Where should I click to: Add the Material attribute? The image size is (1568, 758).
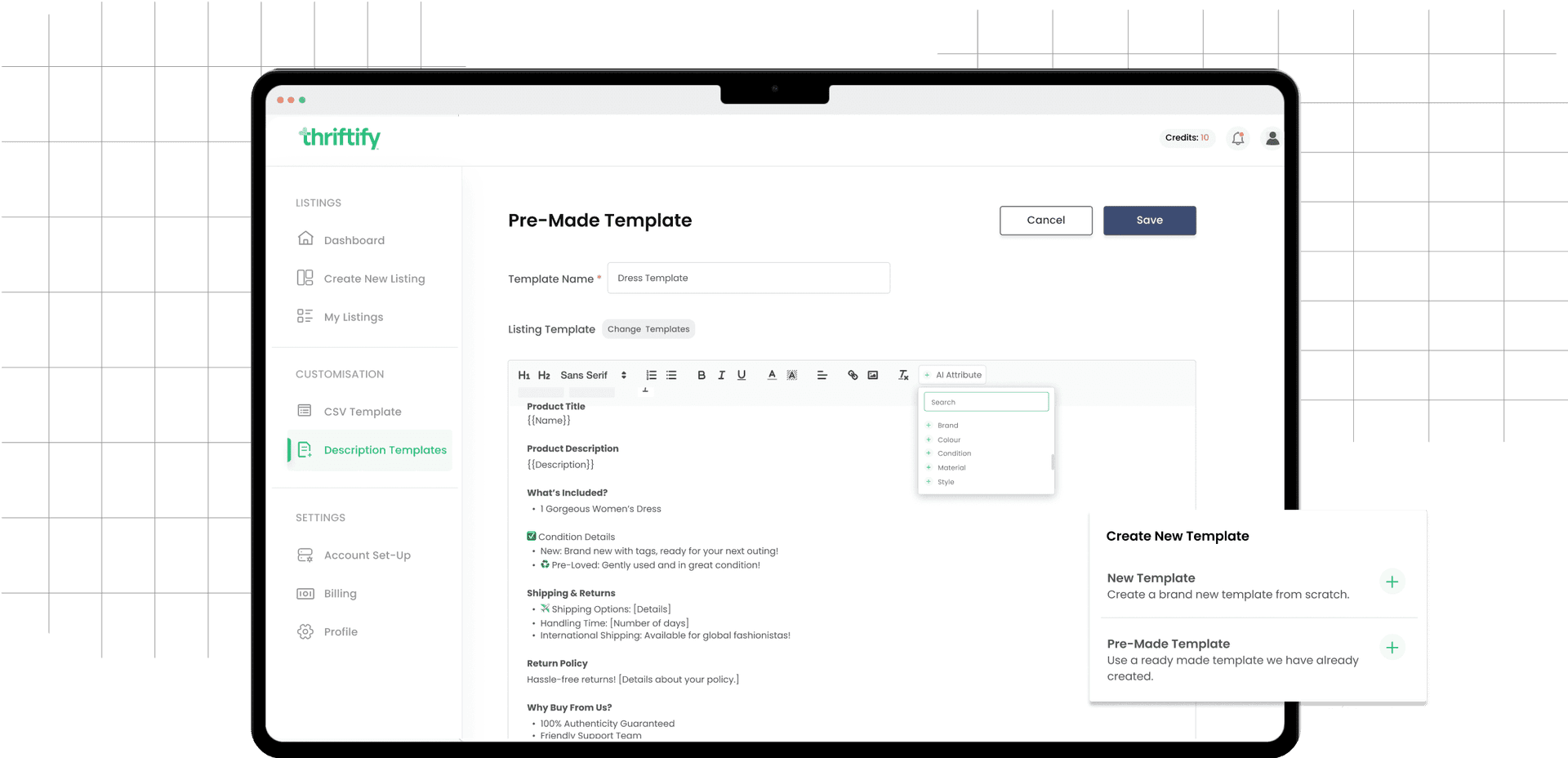(x=946, y=468)
